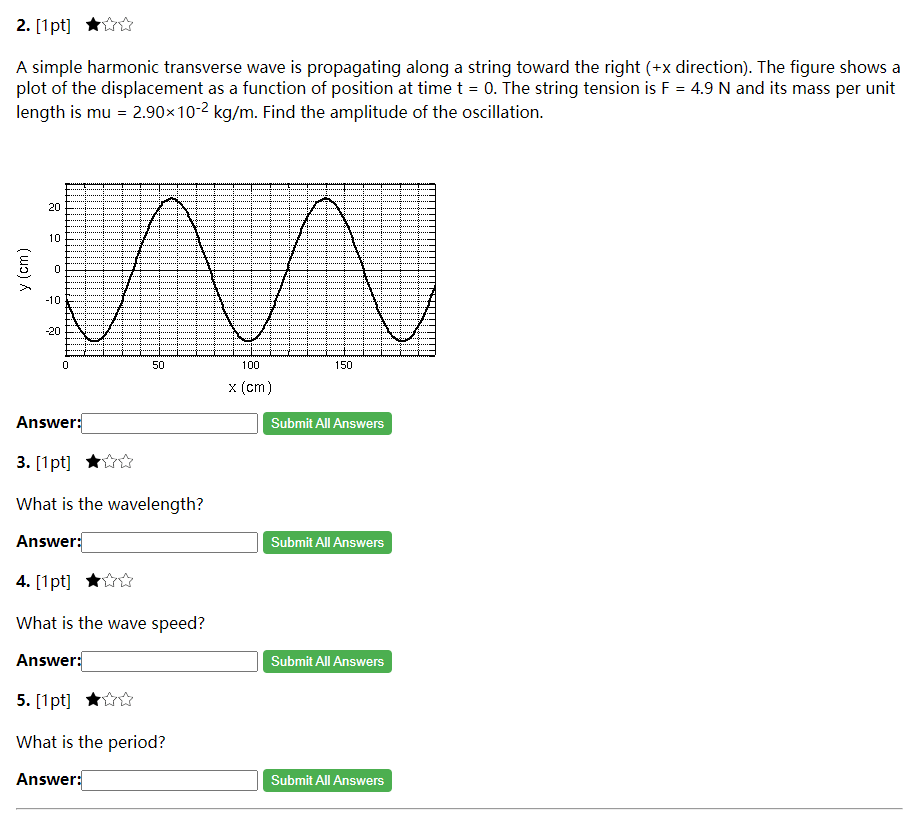Click the filled star next to question 5
910x819 pixels.
pyautogui.click(x=93, y=700)
